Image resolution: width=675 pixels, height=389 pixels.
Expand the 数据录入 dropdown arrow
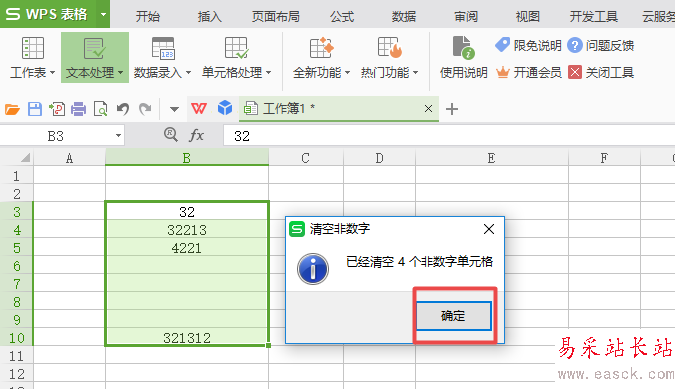click(x=188, y=73)
